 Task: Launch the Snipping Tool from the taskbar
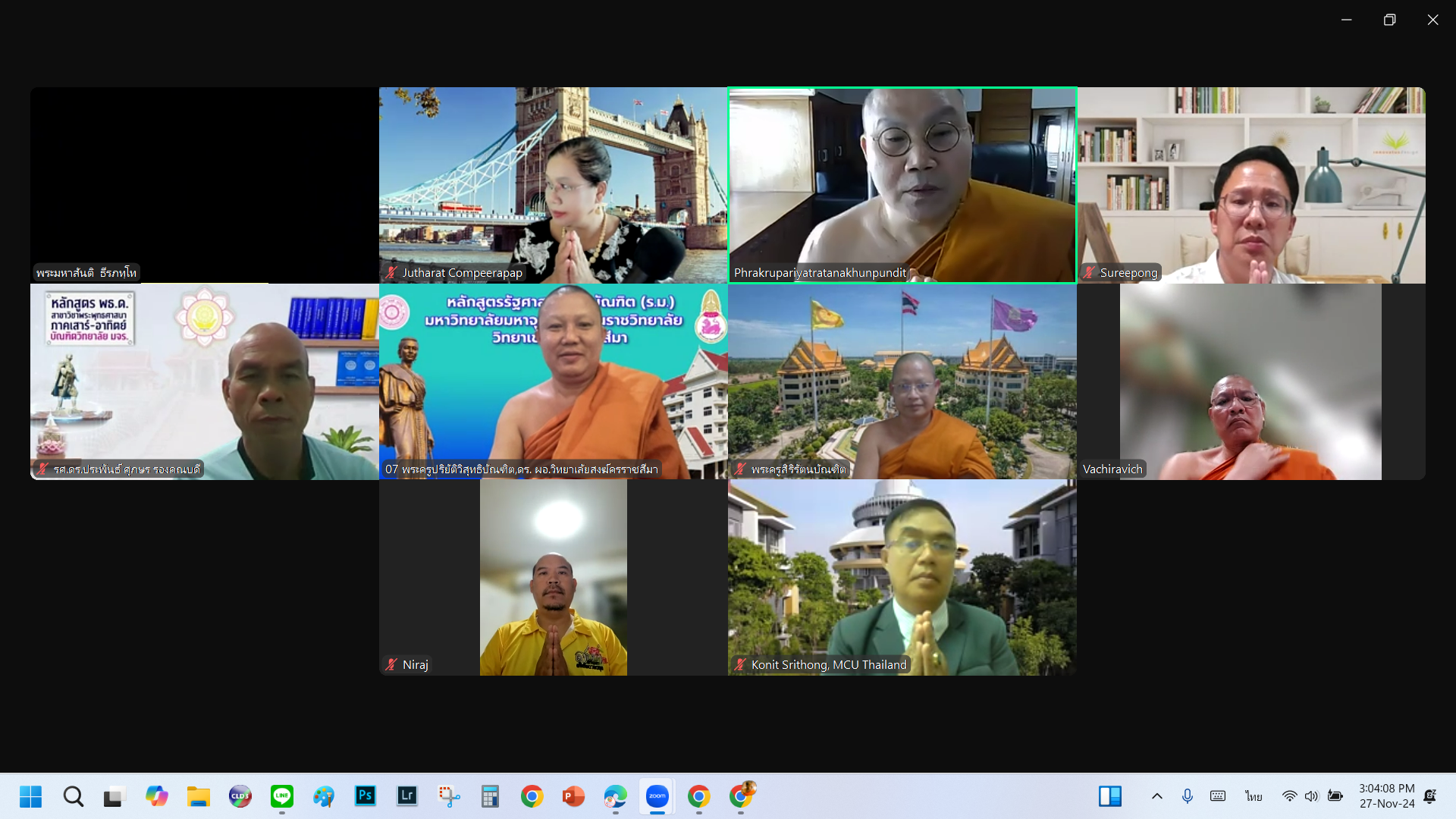point(449,796)
